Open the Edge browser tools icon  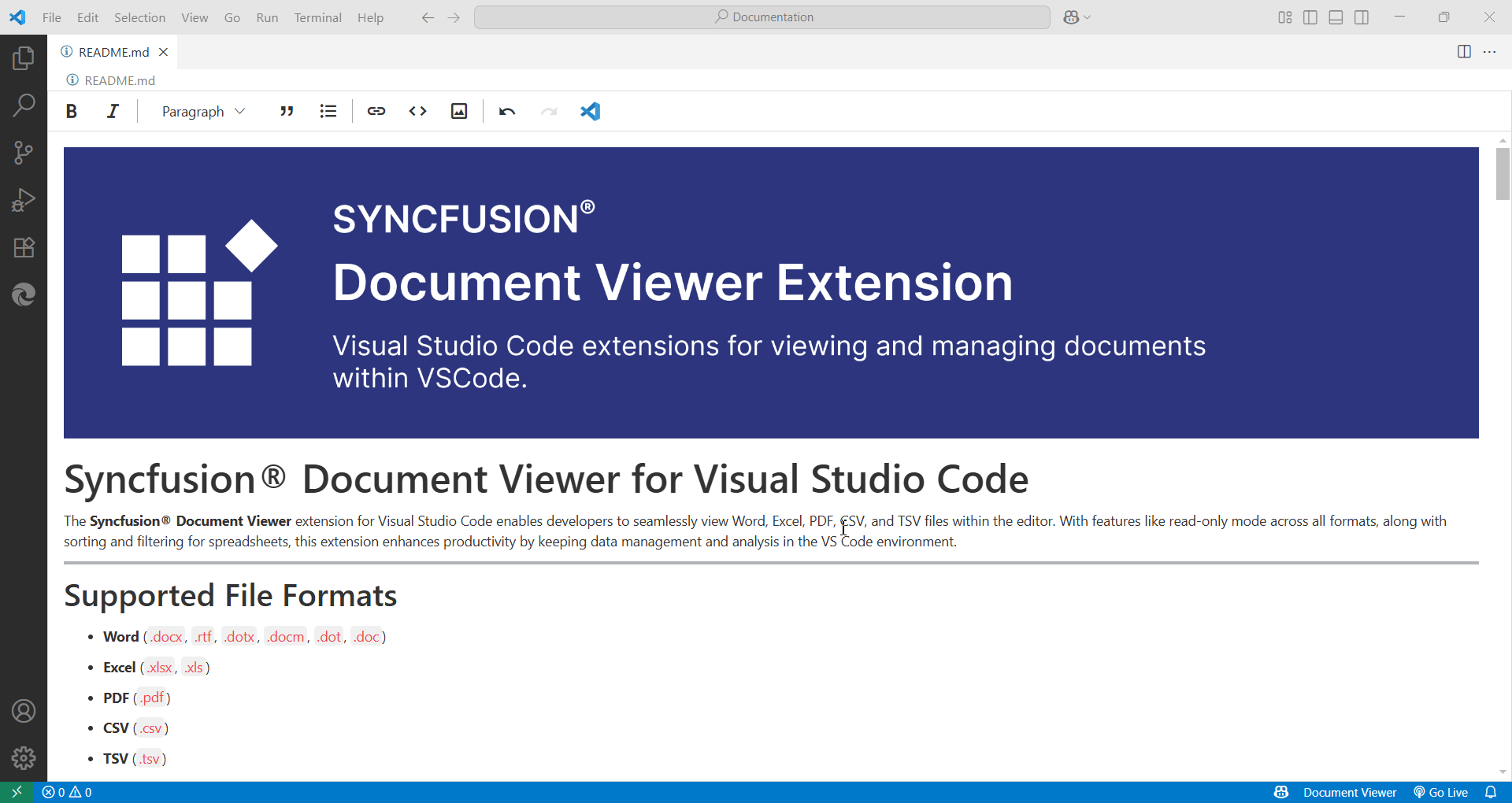pyautogui.click(x=24, y=294)
